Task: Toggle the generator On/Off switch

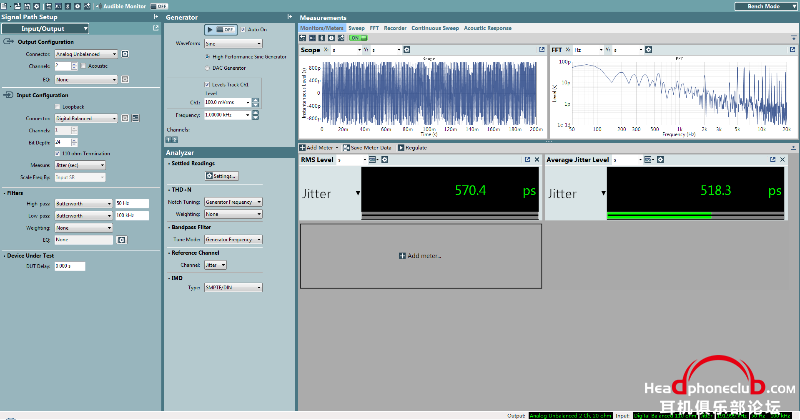Action: [220, 30]
